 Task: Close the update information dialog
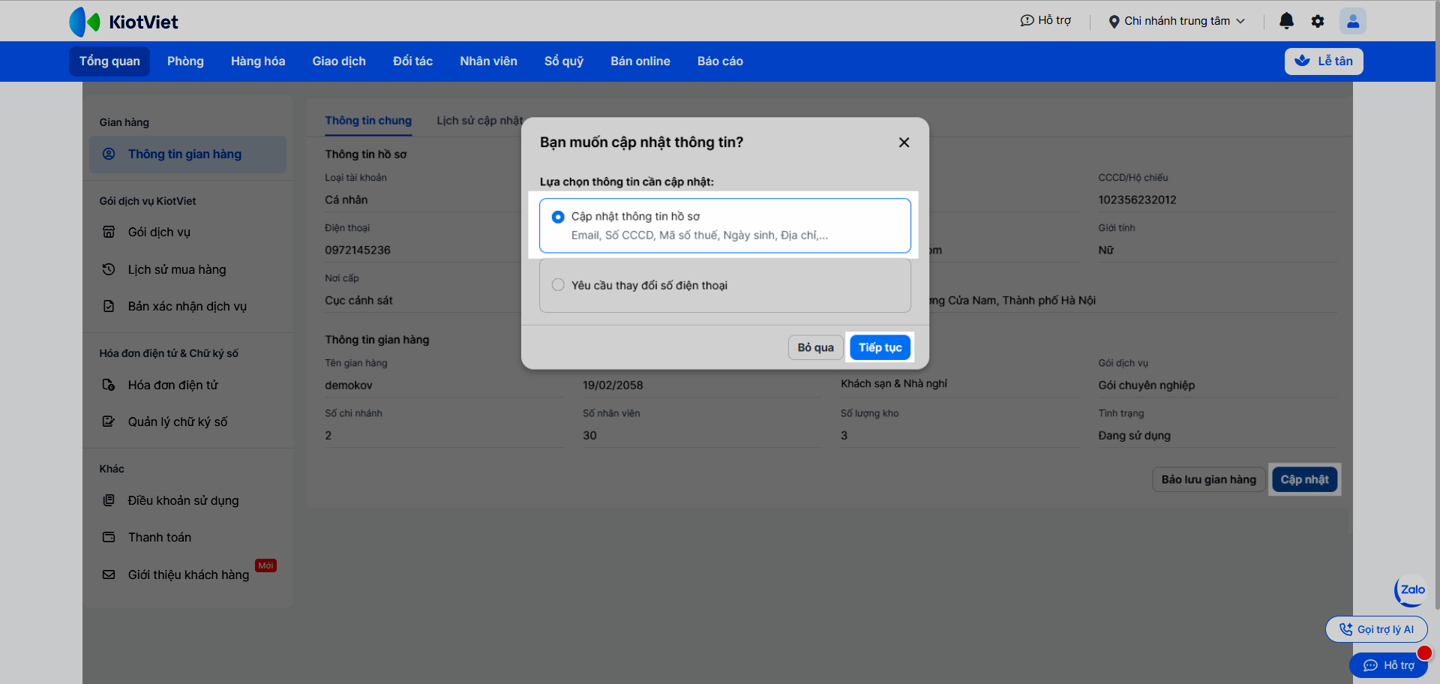tap(904, 142)
